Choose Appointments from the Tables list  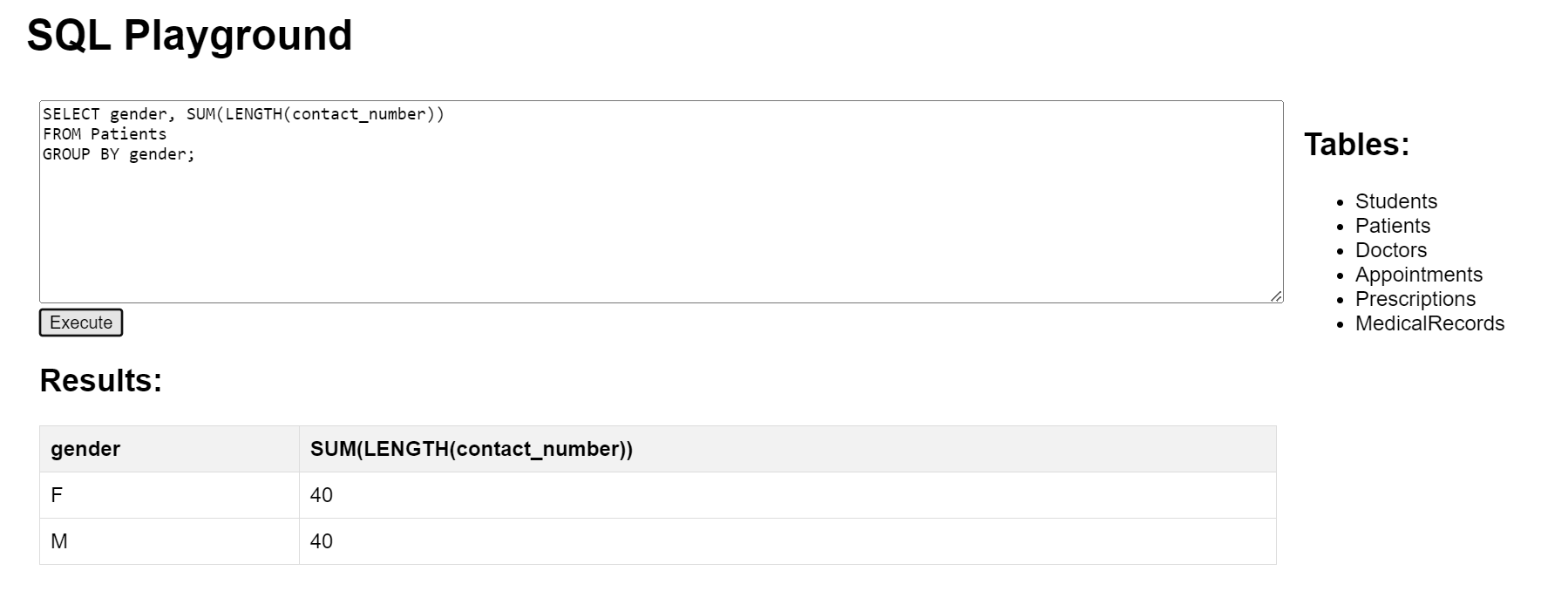[x=1418, y=275]
